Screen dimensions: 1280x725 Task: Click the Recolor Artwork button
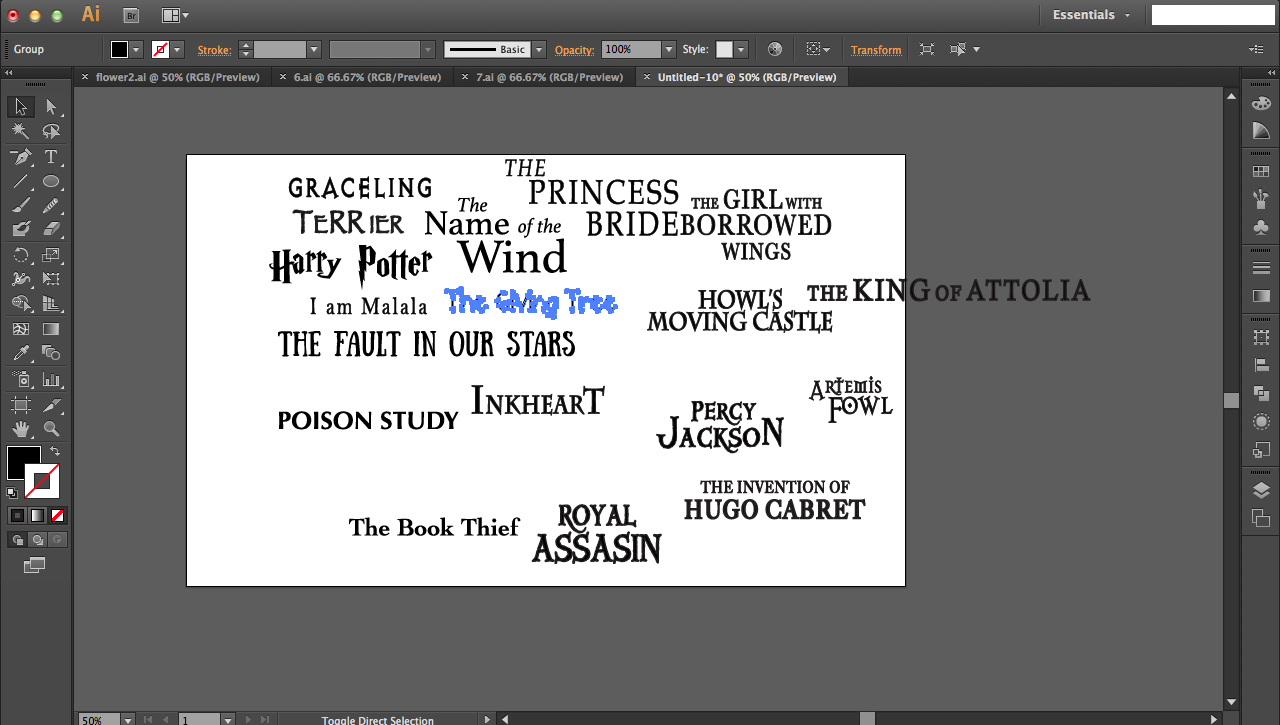point(775,49)
